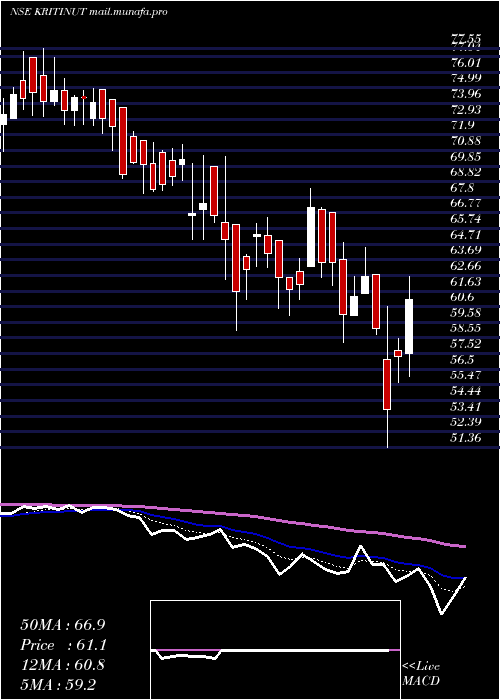
Task: Click the pink 50MA line at its right end
Action: (464, 546)
